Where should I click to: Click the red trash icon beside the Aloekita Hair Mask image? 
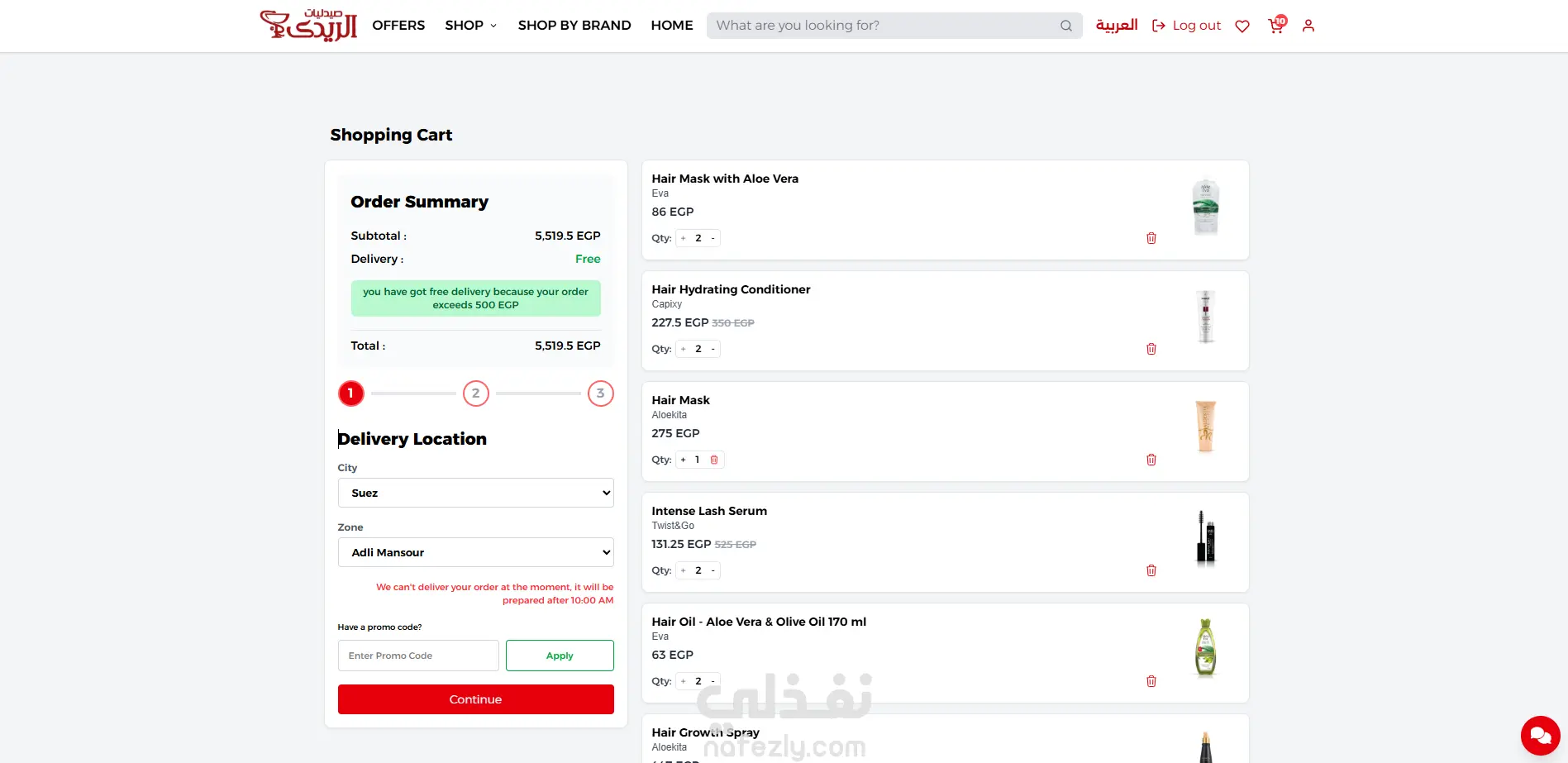[1151, 460]
